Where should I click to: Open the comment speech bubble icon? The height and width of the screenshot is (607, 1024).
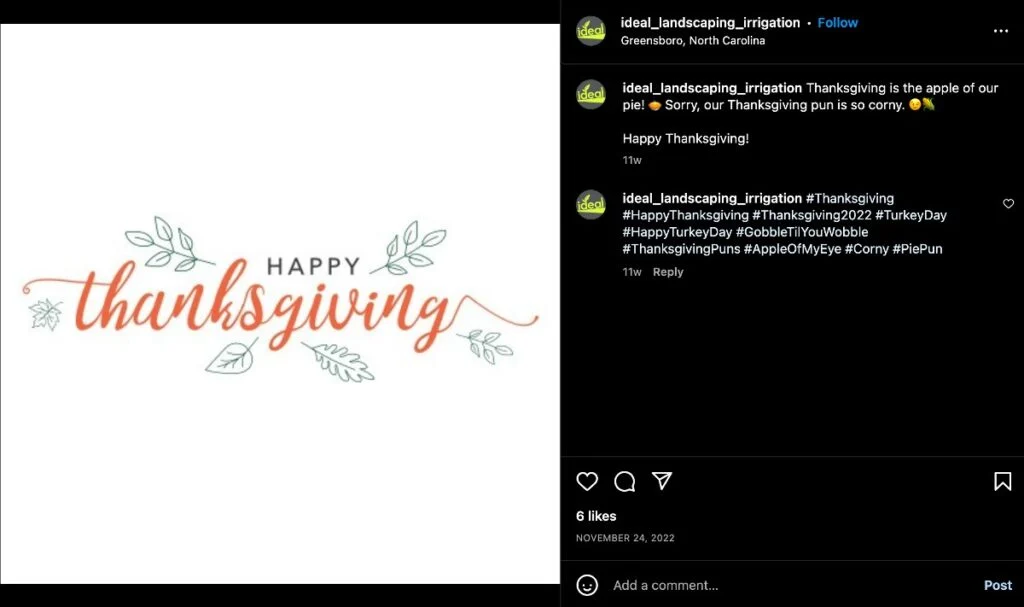point(624,482)
